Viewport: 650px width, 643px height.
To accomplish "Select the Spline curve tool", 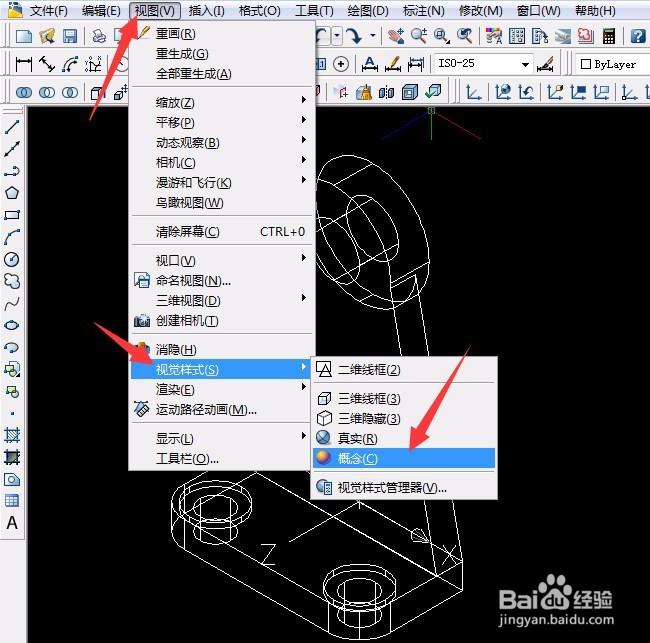I will 12,303.
